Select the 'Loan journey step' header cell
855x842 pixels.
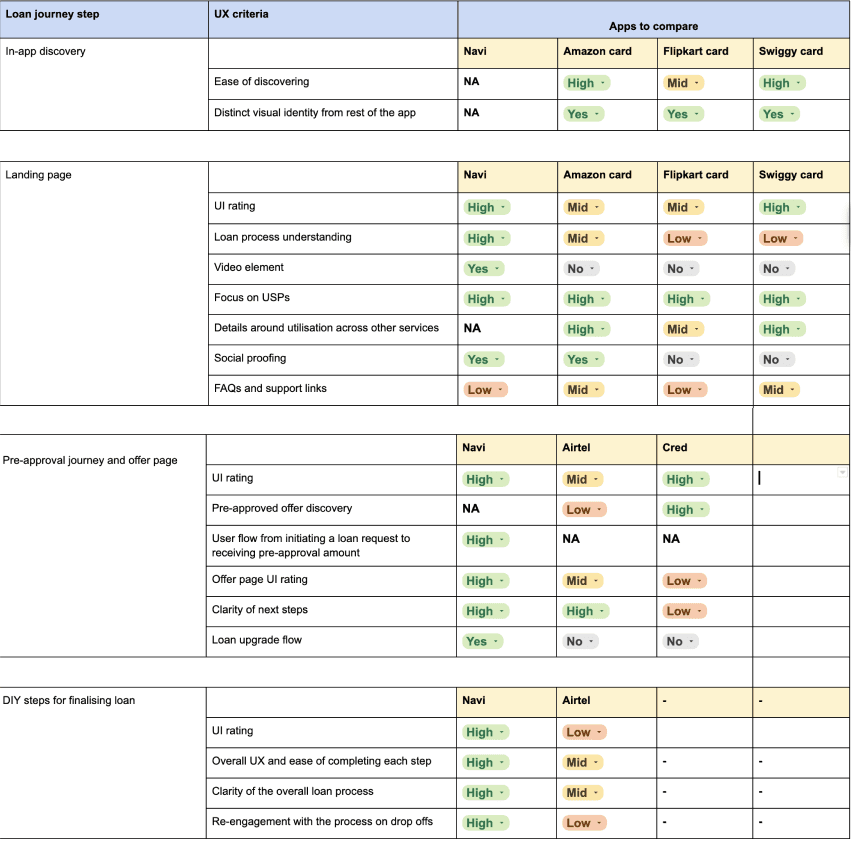click(x=104, y=20)
